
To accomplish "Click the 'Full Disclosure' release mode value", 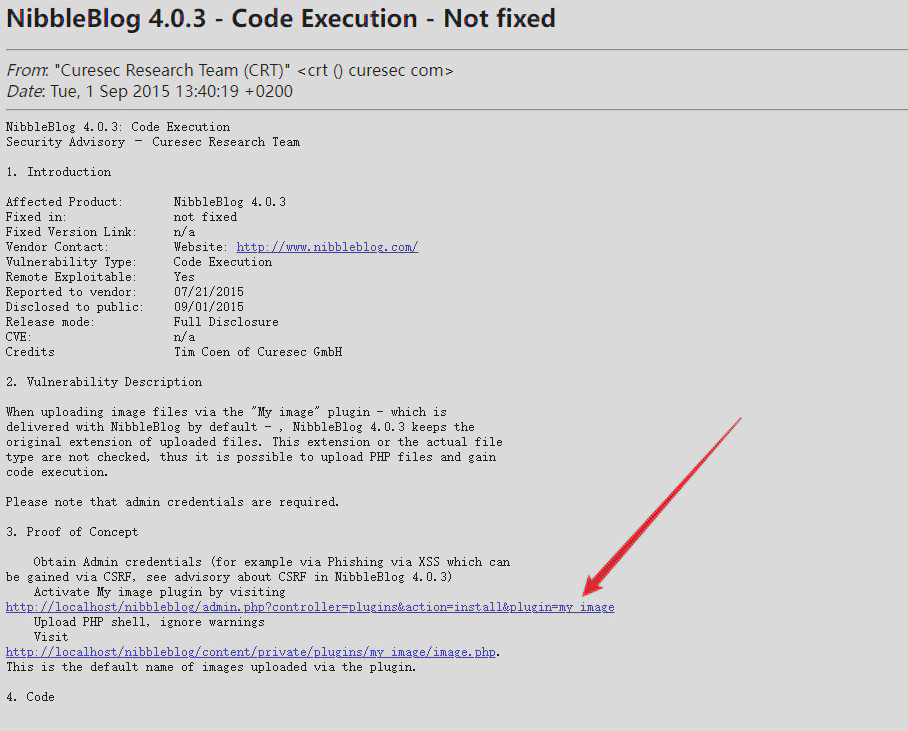I will pyautogui.click(x=226, y=322).
